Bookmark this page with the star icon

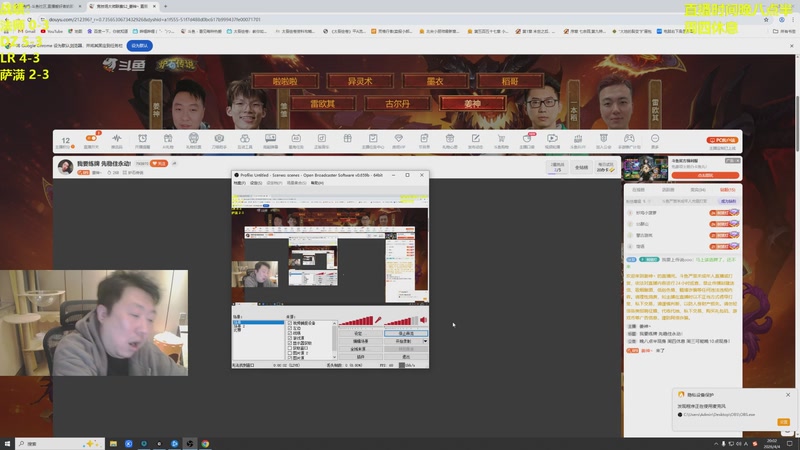click(x=766, y=19)
